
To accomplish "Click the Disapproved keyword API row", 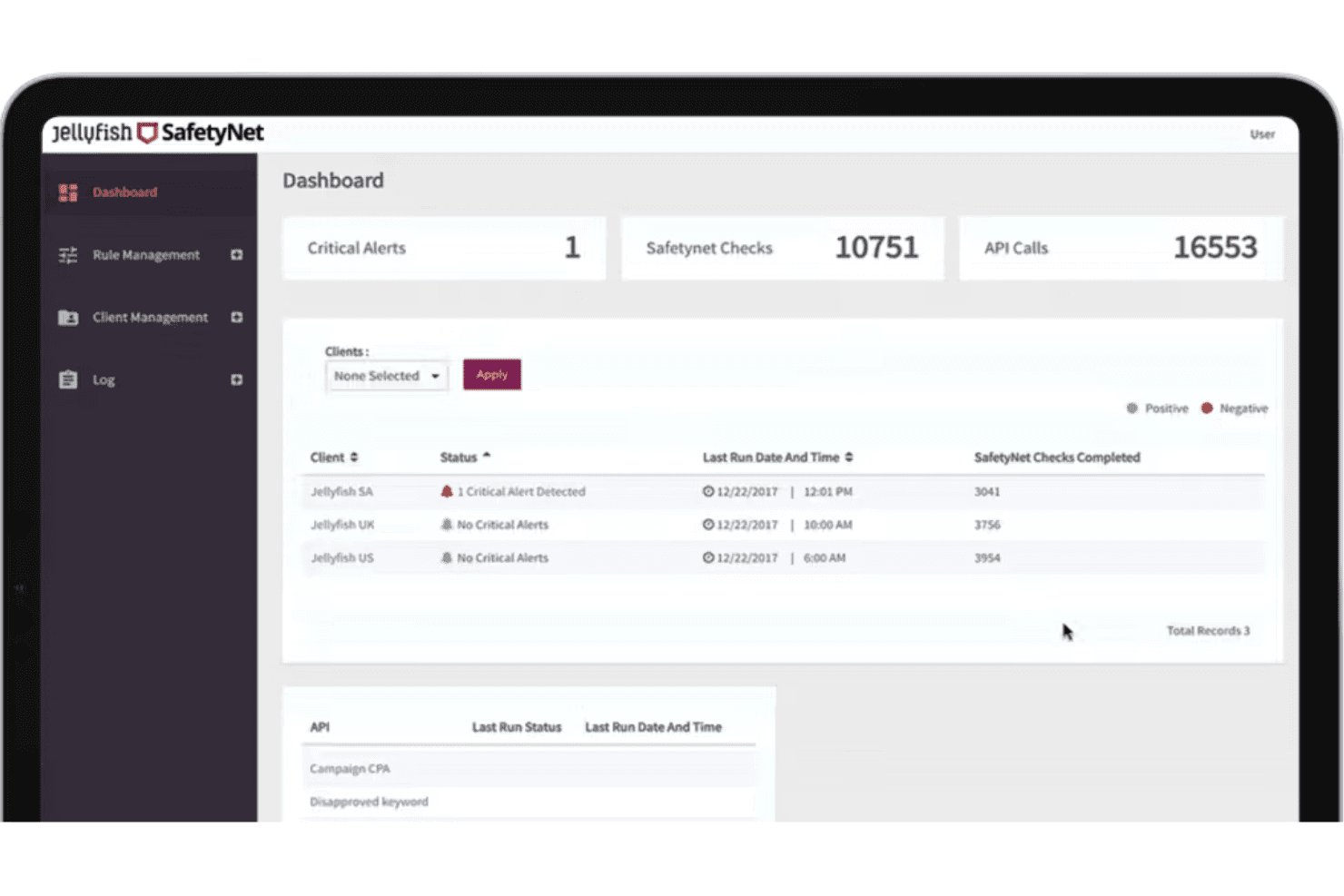I will (529, 802).
